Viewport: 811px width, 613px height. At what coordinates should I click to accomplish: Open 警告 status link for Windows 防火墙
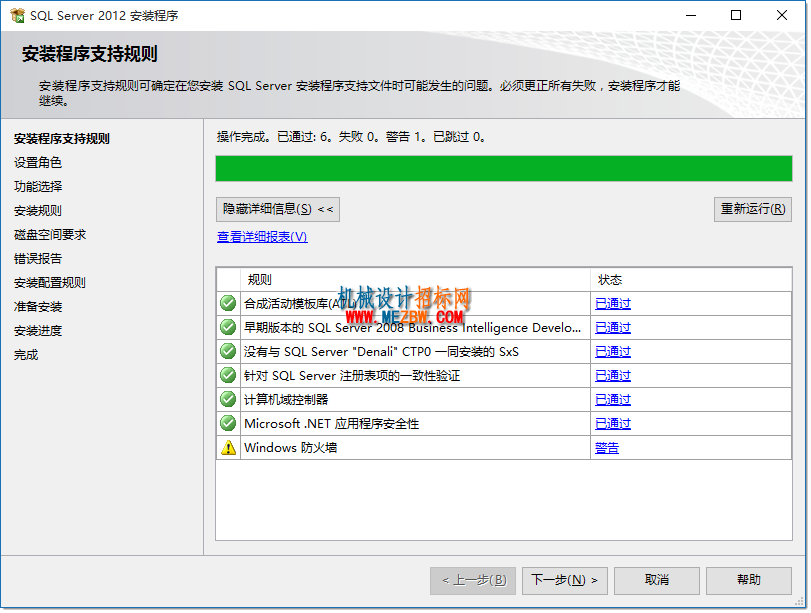pos(607,448)
